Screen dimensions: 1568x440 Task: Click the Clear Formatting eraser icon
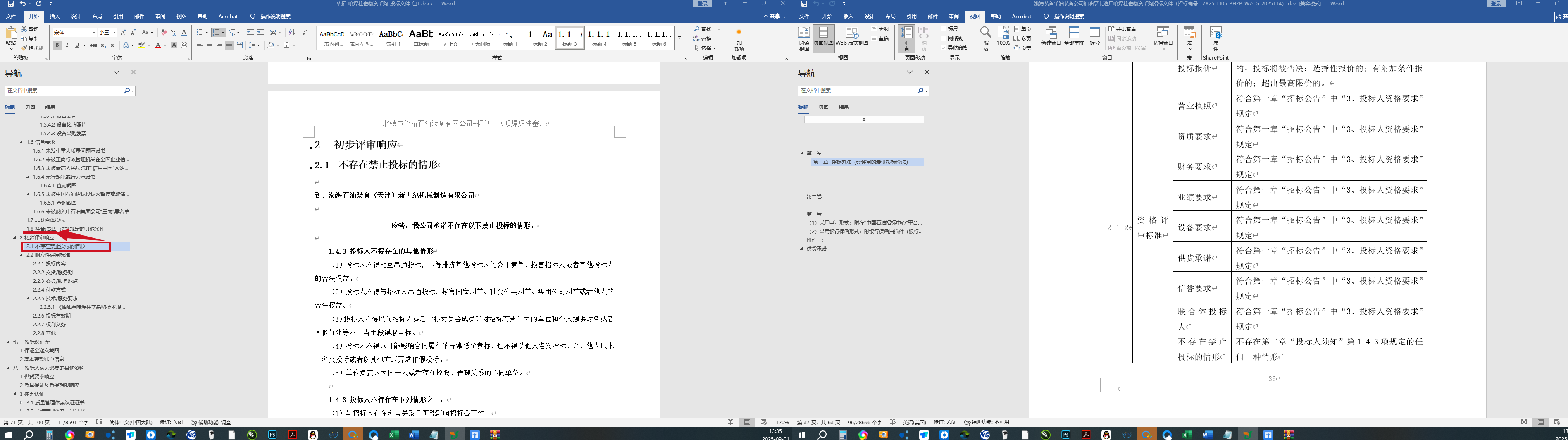point(164,32)
